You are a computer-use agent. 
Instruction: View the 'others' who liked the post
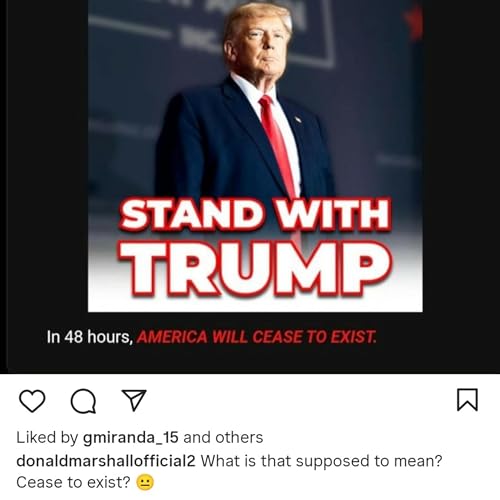(239, 437)
